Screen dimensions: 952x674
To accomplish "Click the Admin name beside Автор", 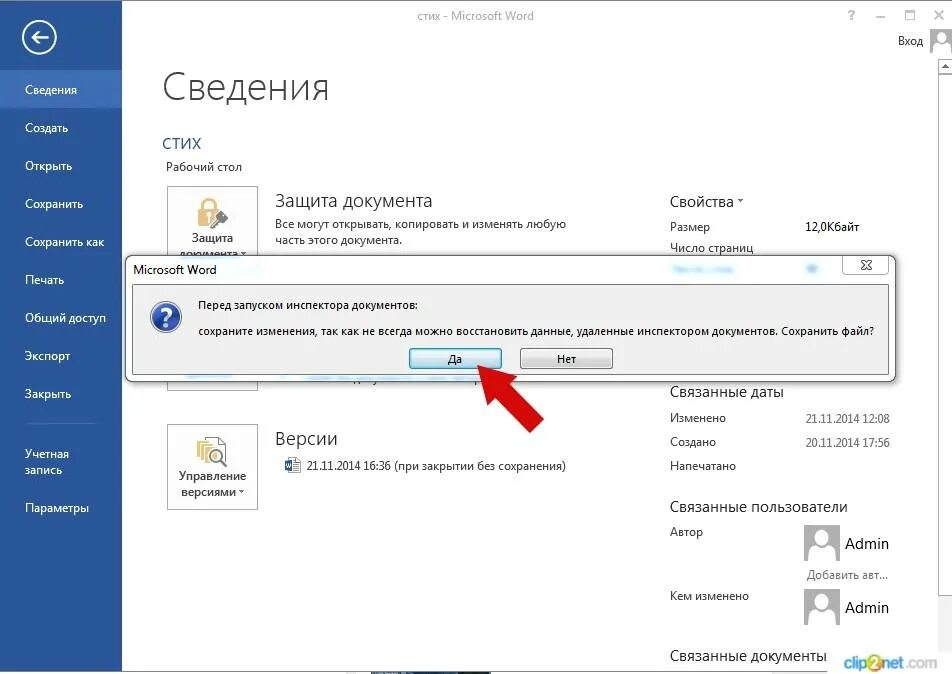I will point(866,544).
